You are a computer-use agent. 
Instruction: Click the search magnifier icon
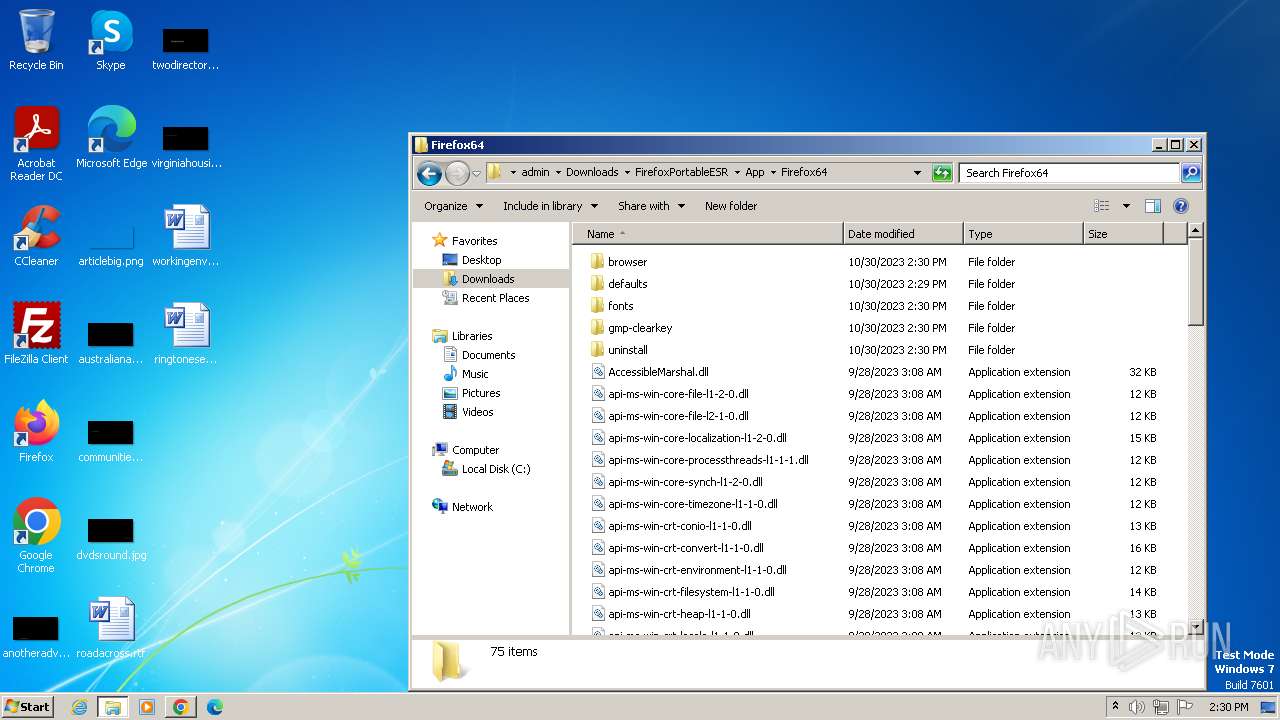tap(1190, 173)
